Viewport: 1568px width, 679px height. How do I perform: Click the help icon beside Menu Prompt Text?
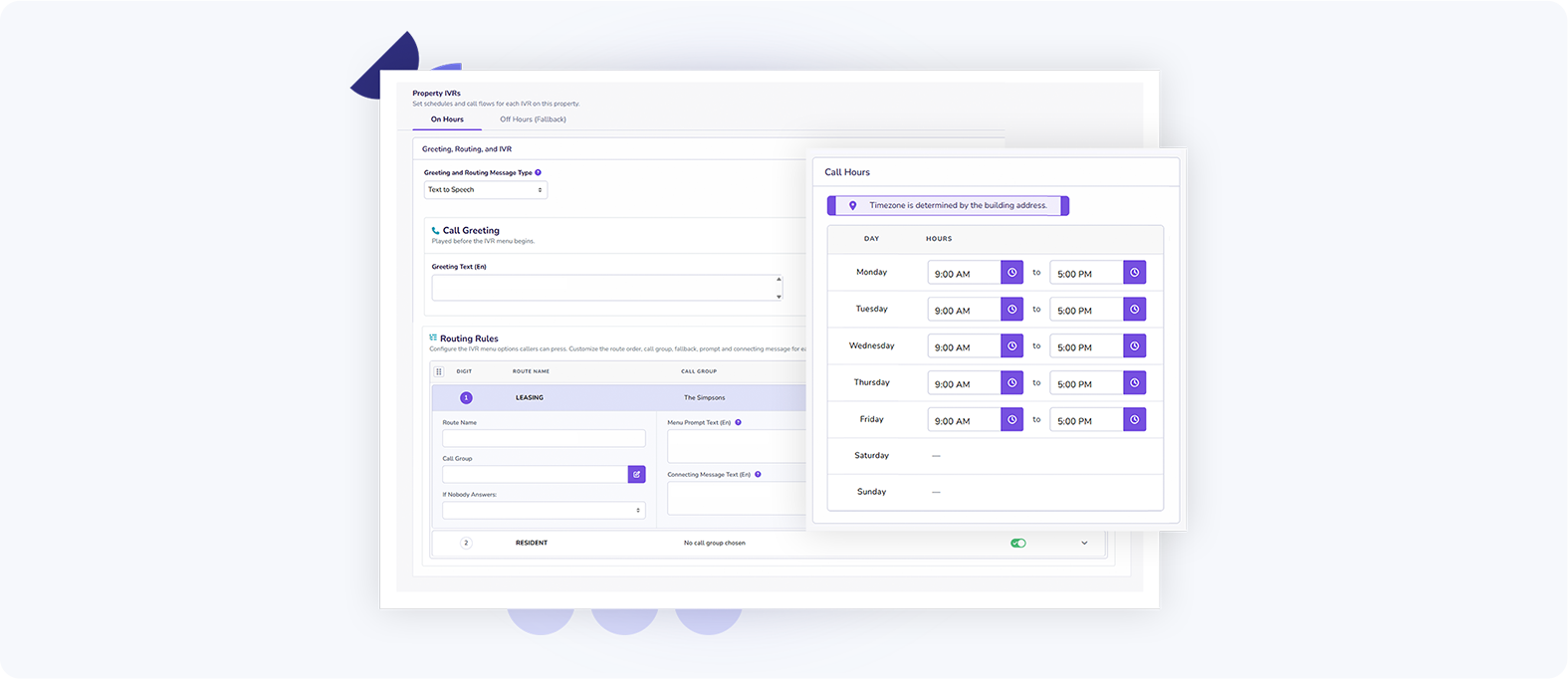coord(738,422)
